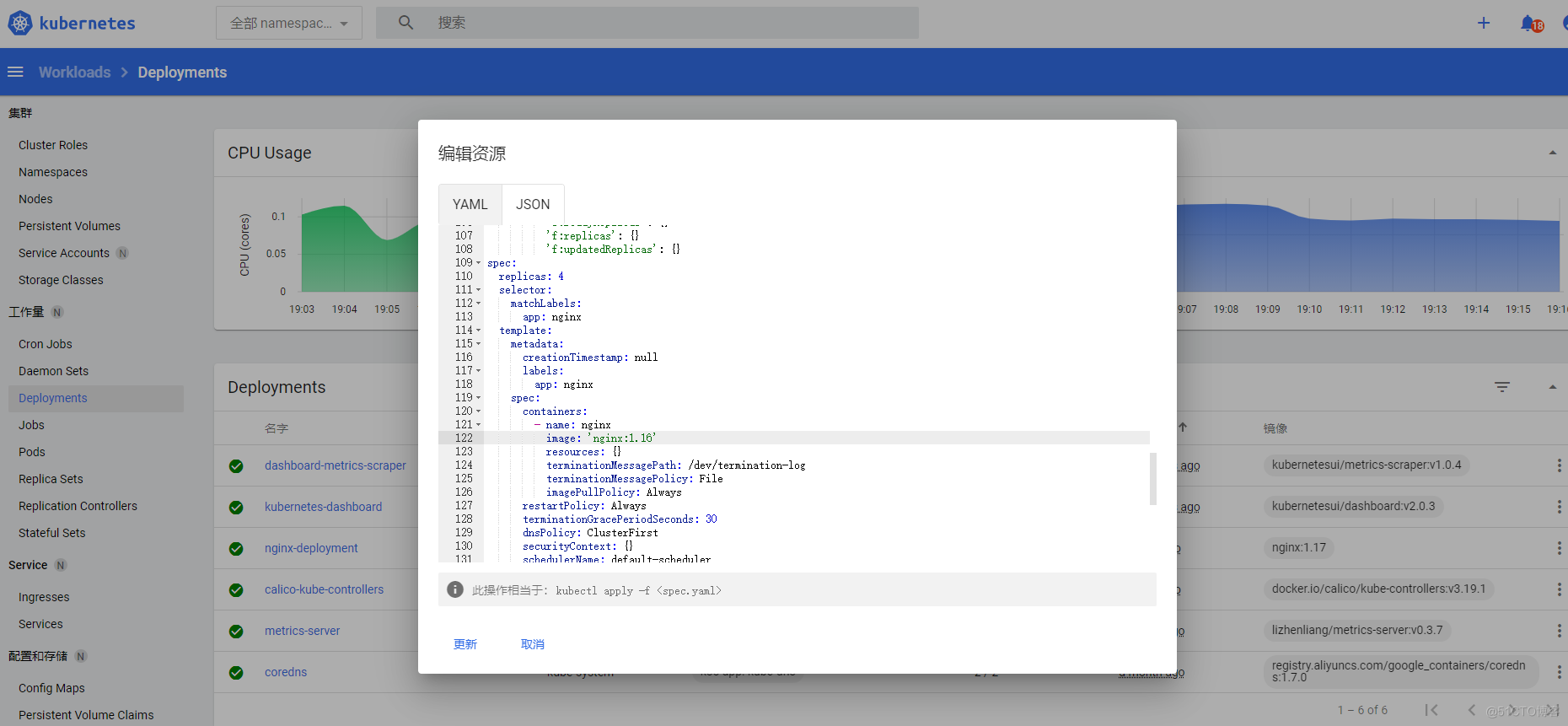The width and height of the screenshot is (1568, 726).
Task: Open the Deployments filter icon
Action: (1502, 387)
